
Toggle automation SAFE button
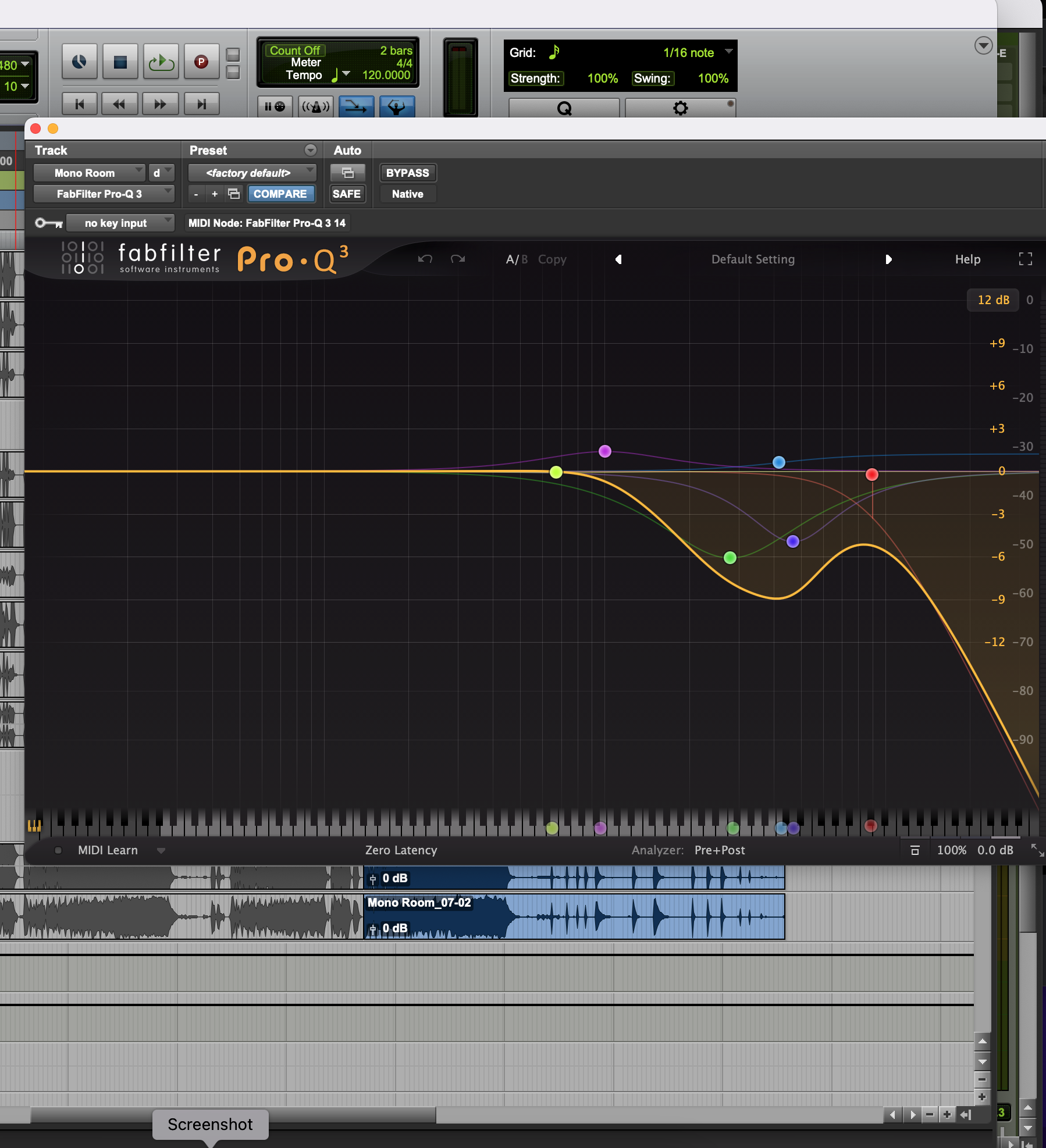(347, 194)
